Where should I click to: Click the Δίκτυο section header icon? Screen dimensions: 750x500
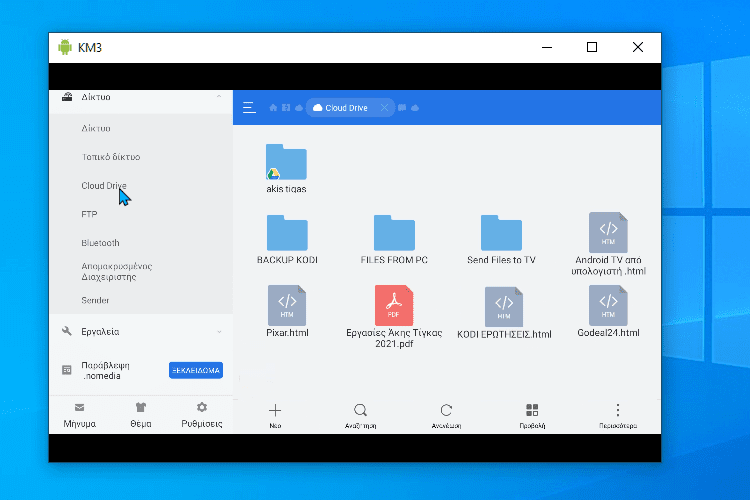coord(67,97)
